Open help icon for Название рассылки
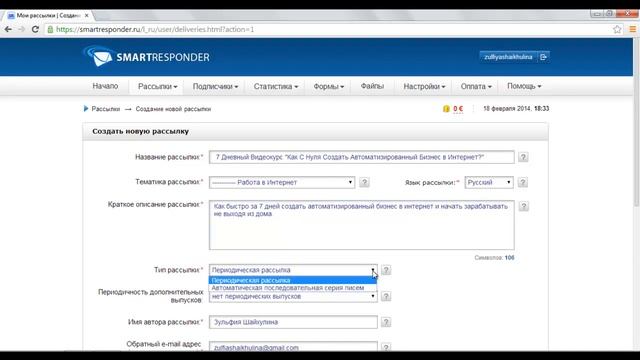640x360 pixels. click(x=523, y=157)
